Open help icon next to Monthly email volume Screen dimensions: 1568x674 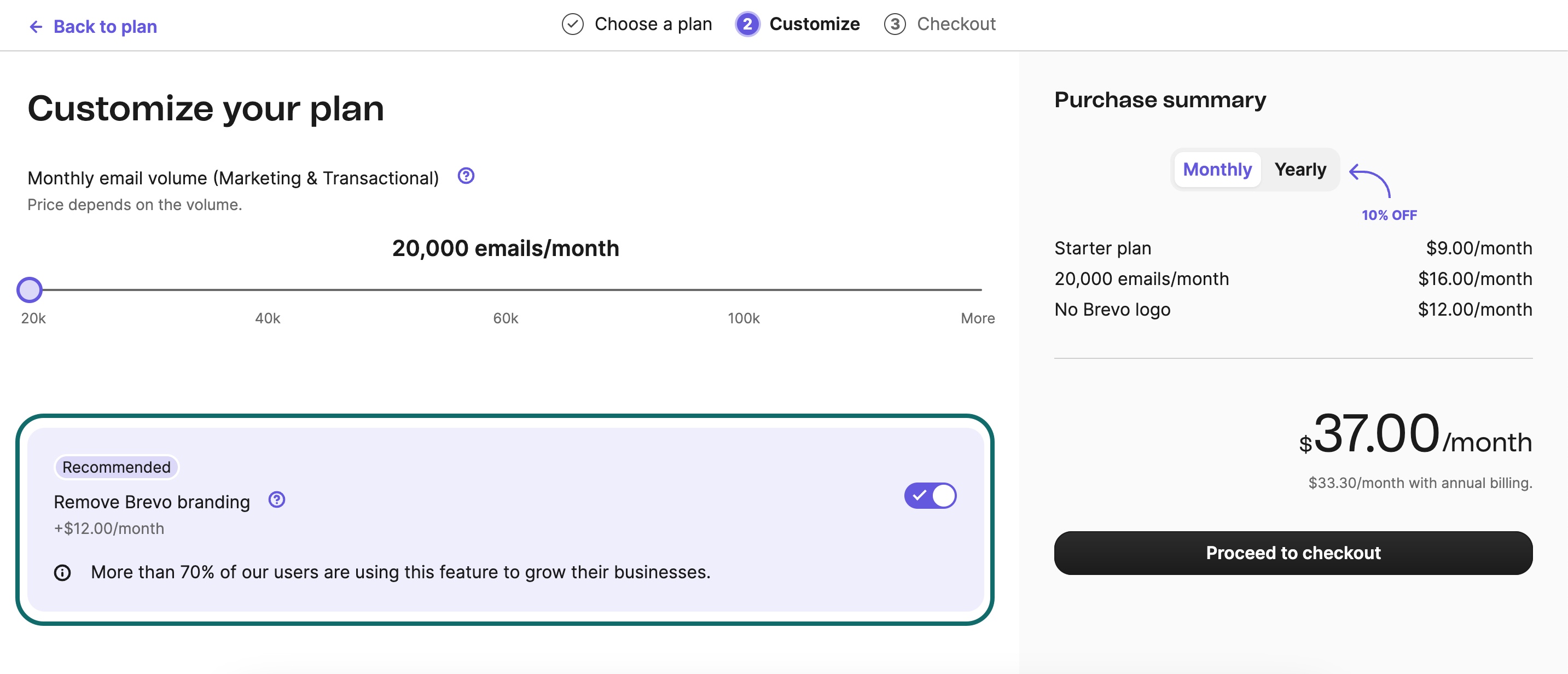point(466,176)
